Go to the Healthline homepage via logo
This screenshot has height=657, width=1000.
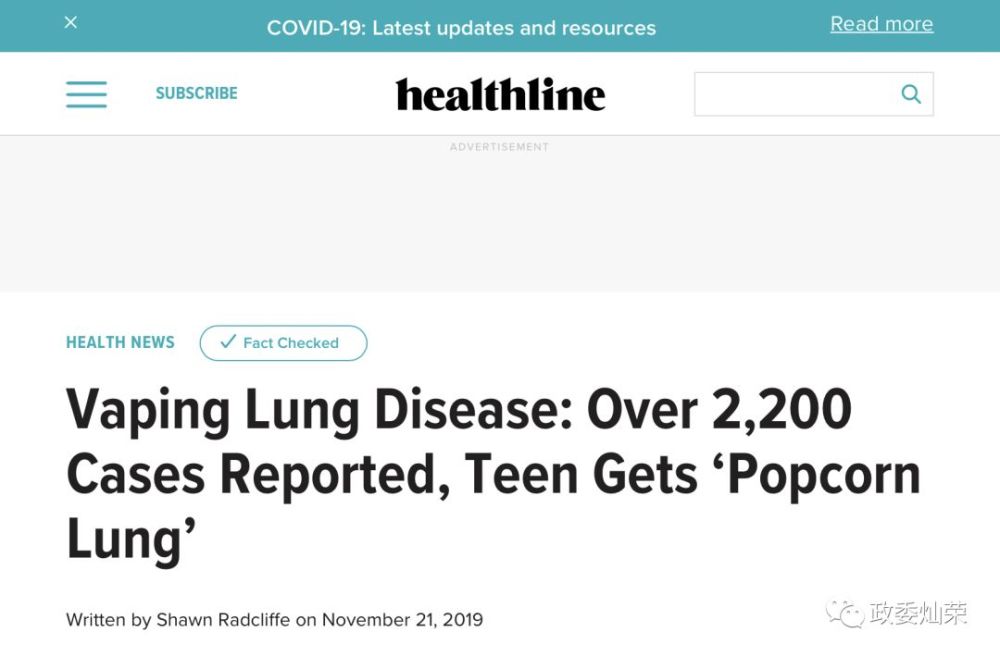click(x=500, y=94)
